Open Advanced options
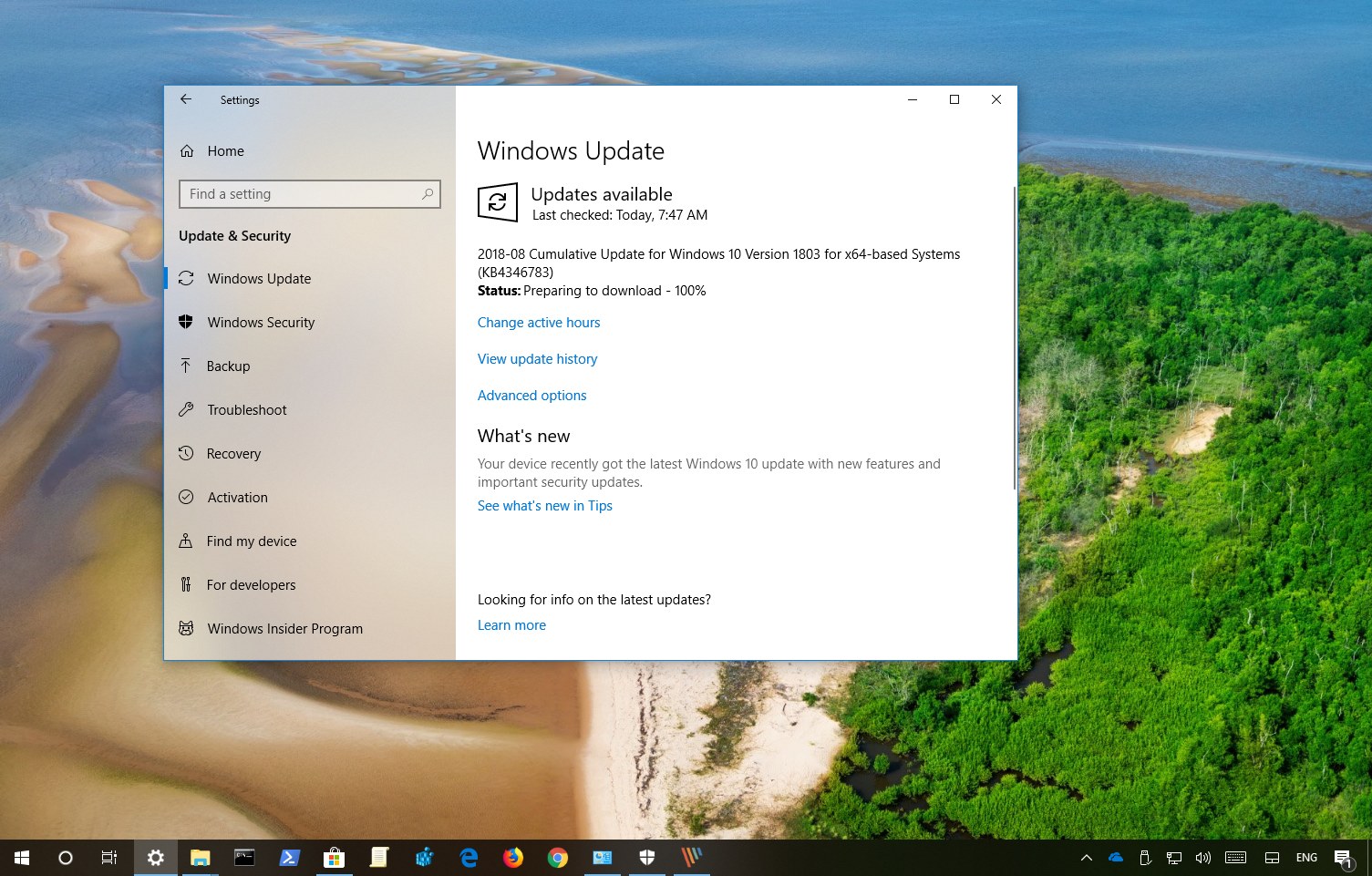Image resolution: width=1372 pixels, height=876 pixels. [x=531, y=395]
